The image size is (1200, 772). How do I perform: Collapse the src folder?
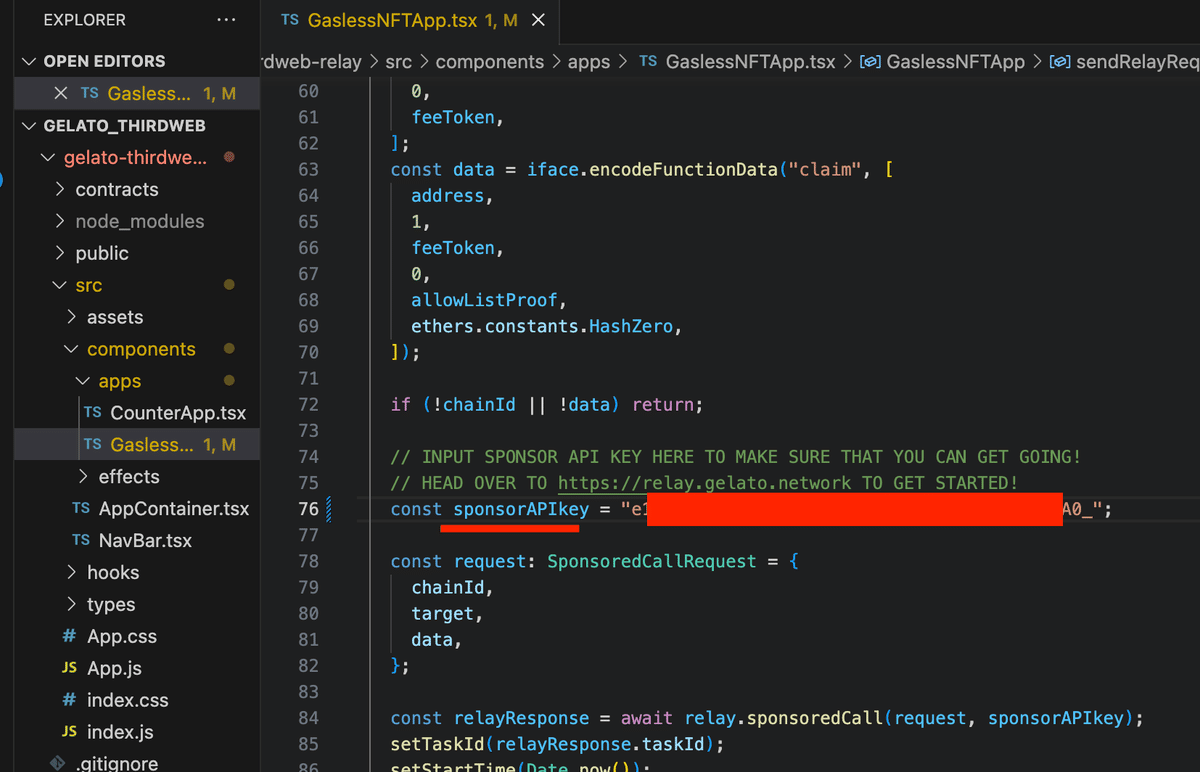pos(59,285)
